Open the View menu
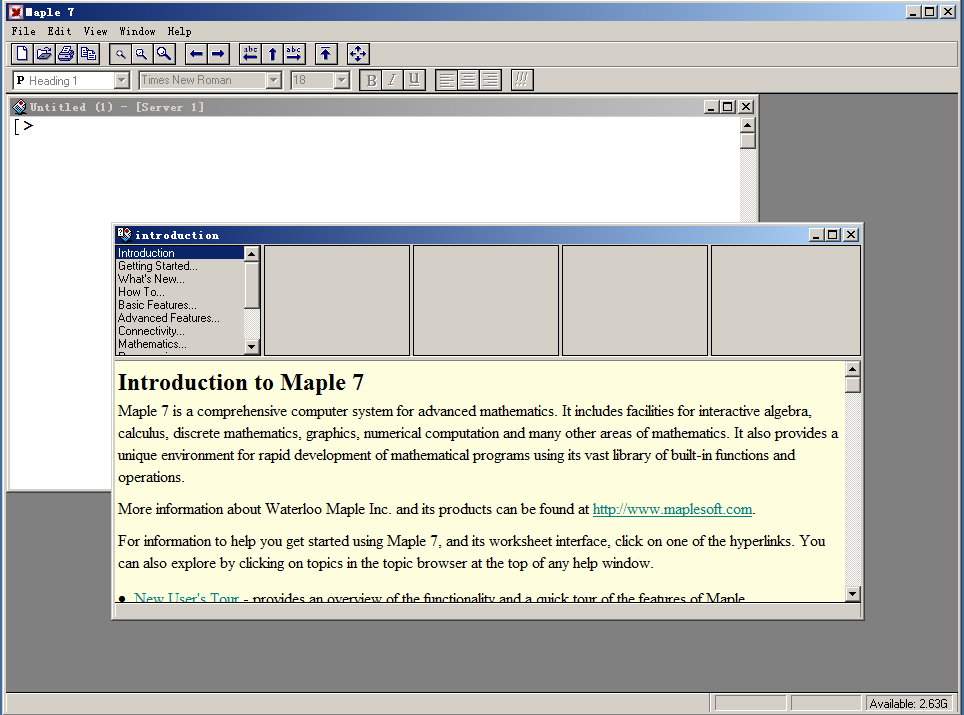This screenshot has height=715, width=964. tap(95, 31)
